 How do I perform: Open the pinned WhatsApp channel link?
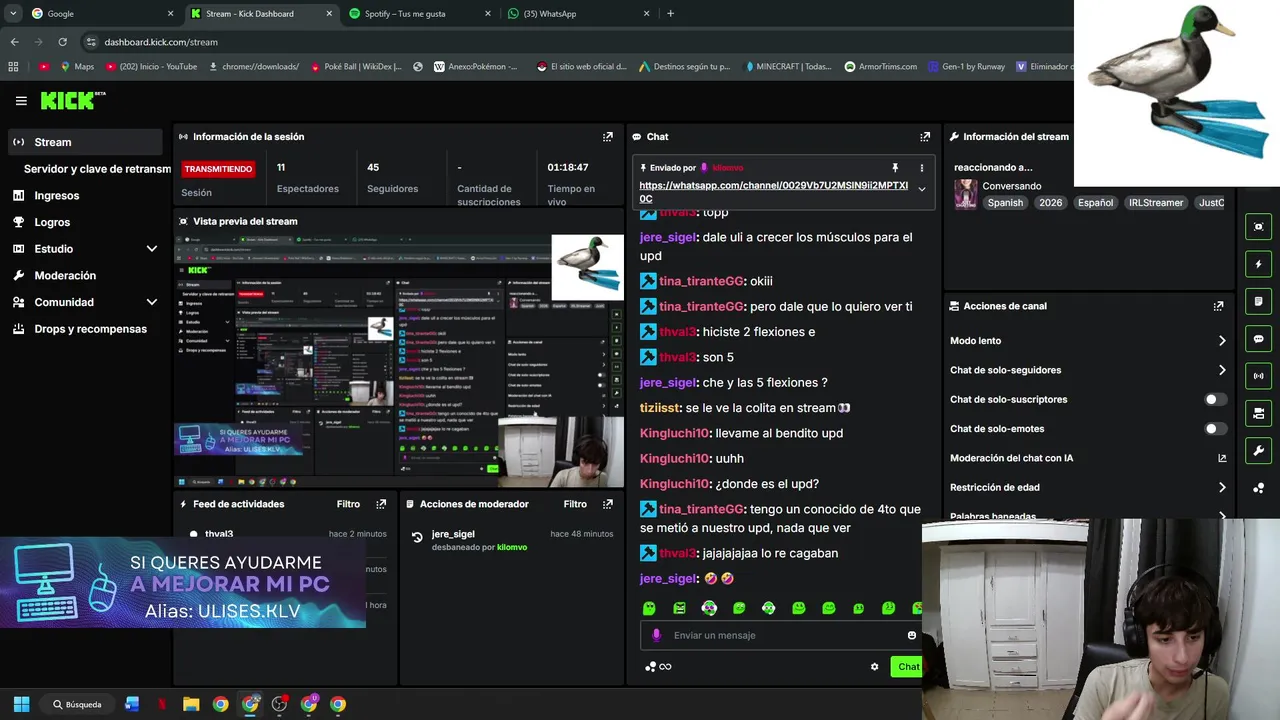tap(773, 192)
